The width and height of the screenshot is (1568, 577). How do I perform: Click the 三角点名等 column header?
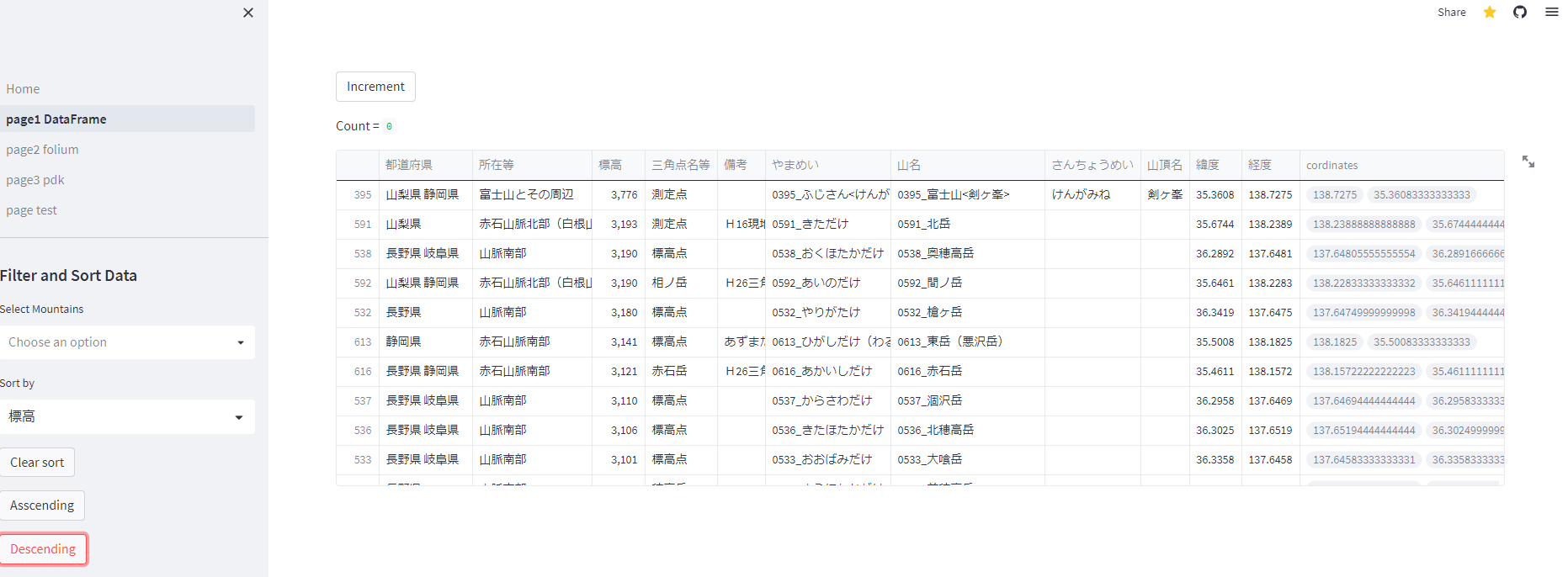coord(681,165)
